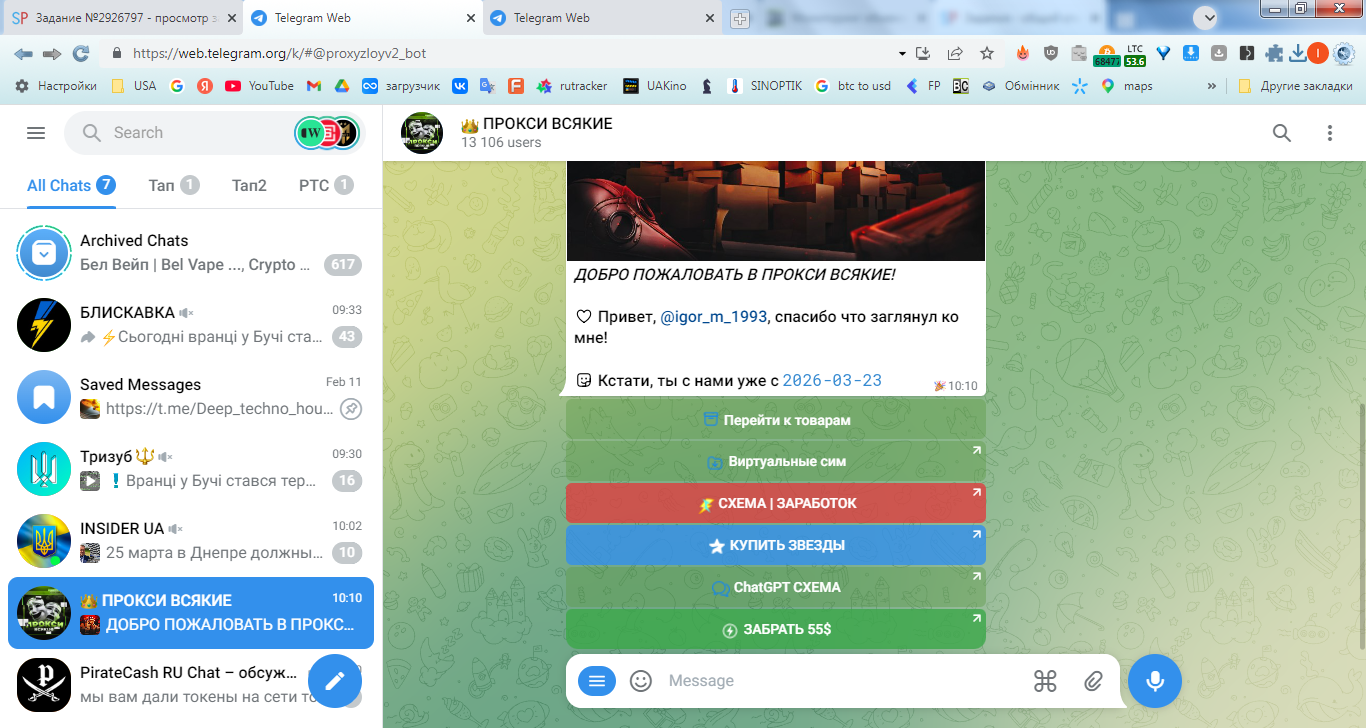The width and height of the screenshot is (1366, 728).
Task: Focus the Message input field
Action: pos(840,681)
